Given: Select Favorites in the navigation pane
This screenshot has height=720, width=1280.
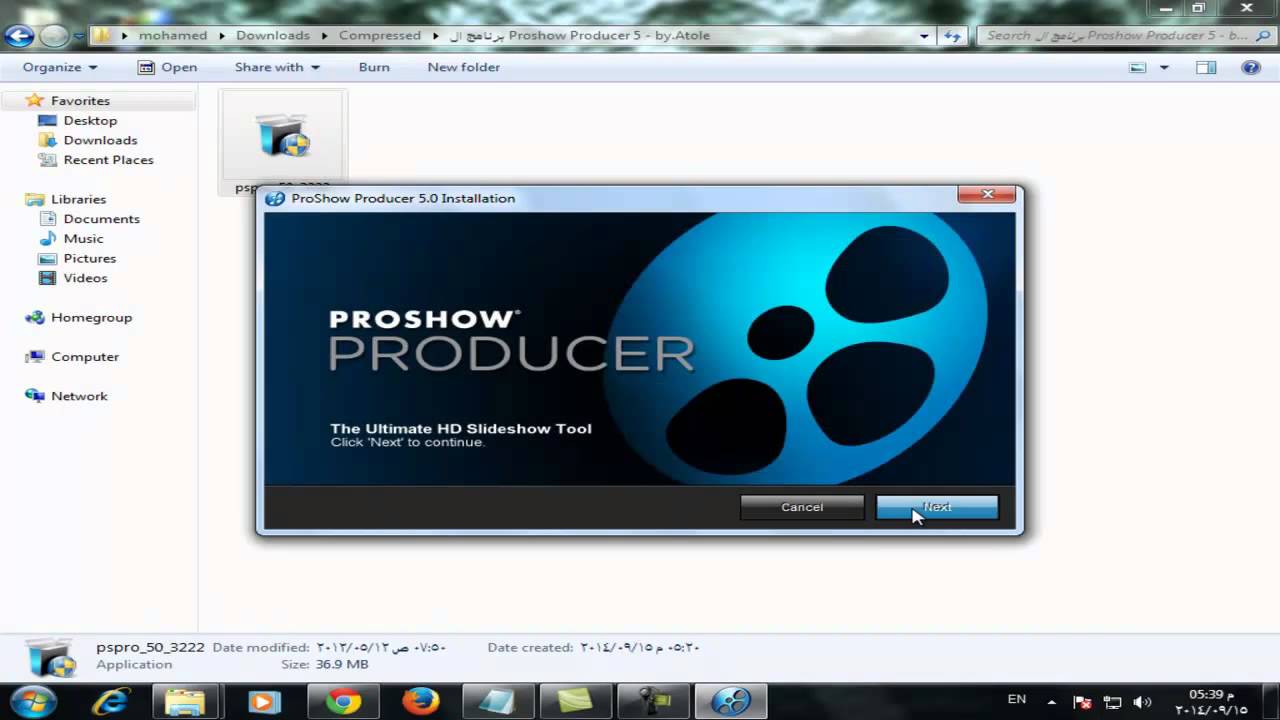Looking at the screenshot, I should pos(80,101).
